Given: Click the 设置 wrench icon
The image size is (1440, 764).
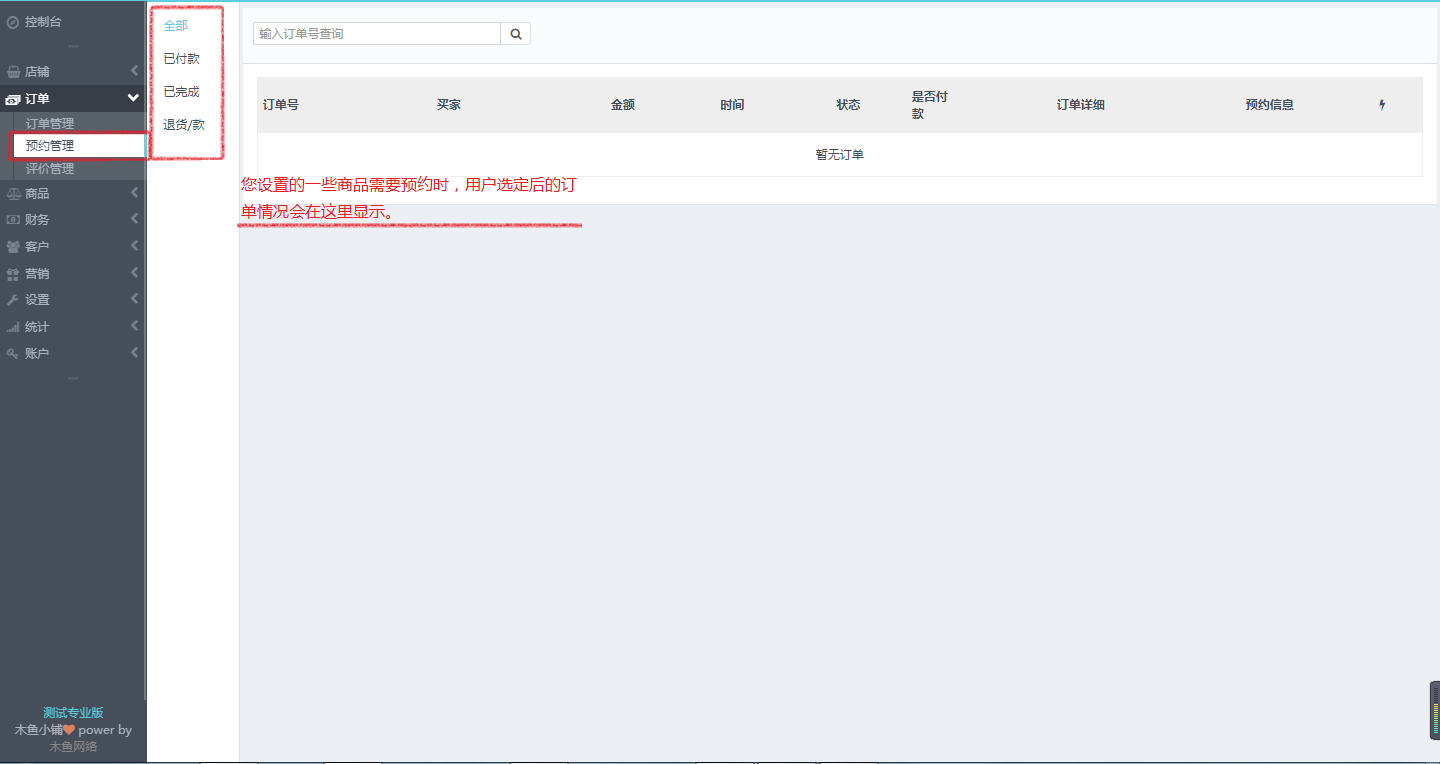Looking at the screenshot, I should (13, 300).
